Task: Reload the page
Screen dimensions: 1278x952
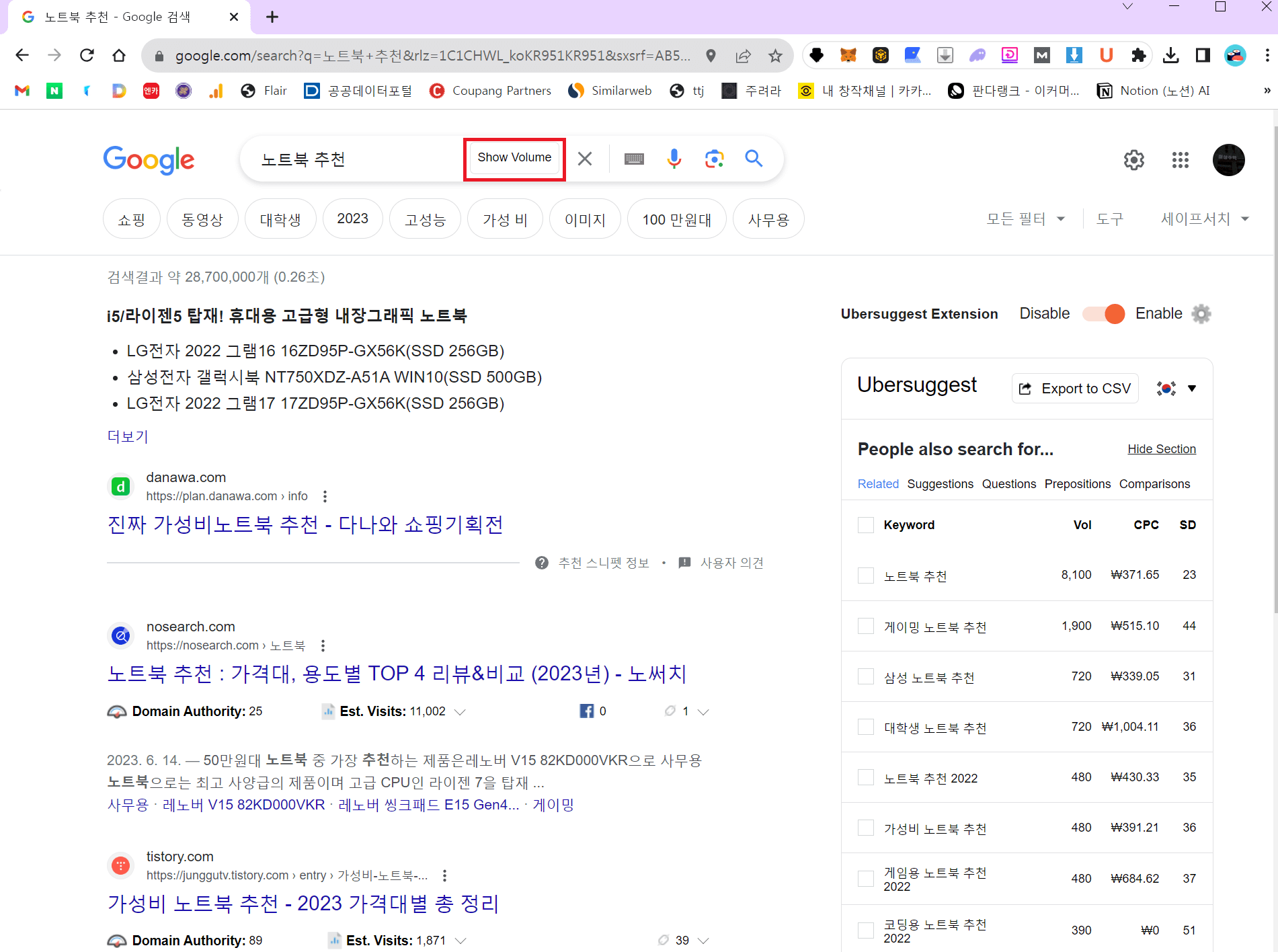Action: [87, 55]
